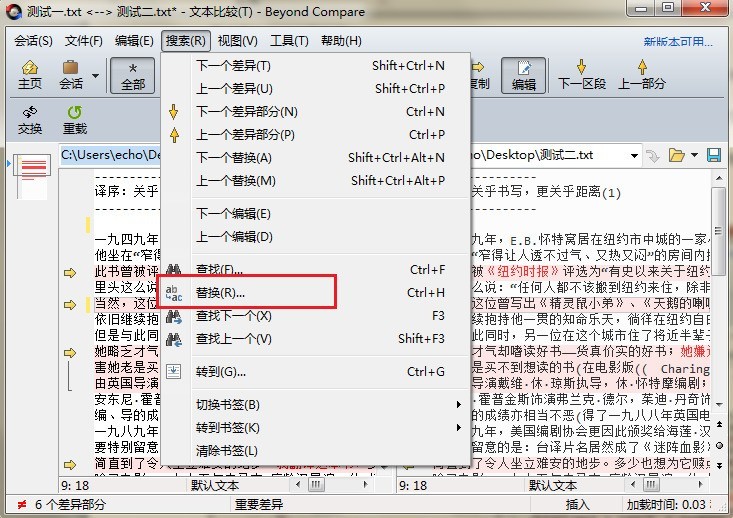Close the open 搜索(R) menu
This screenshot has width=733, height=518.
186,41
